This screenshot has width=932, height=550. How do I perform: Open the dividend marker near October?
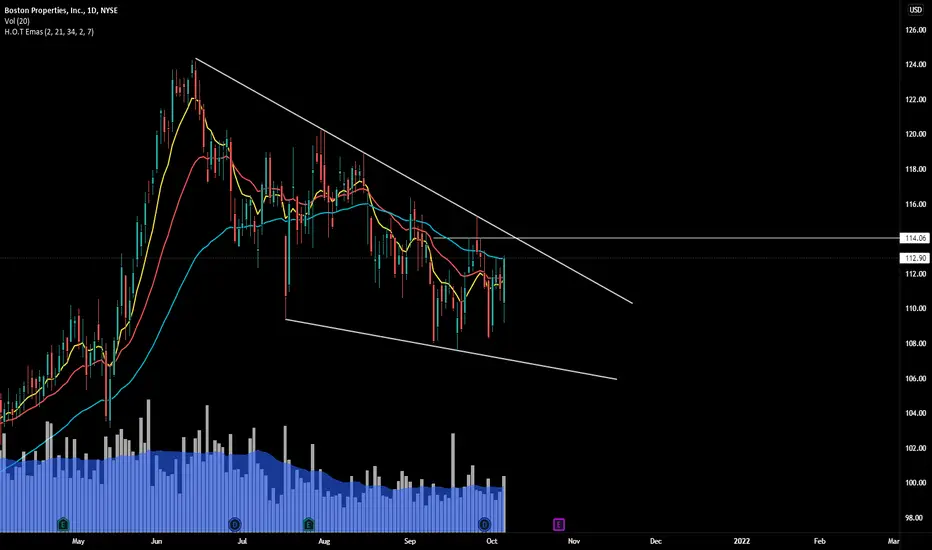[x=484, y=524]
